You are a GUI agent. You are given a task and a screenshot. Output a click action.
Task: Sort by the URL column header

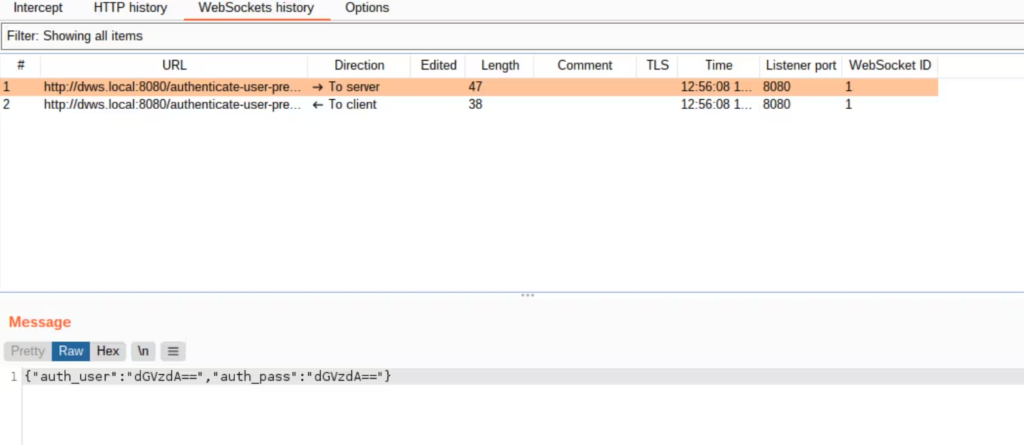click(174, 65)
